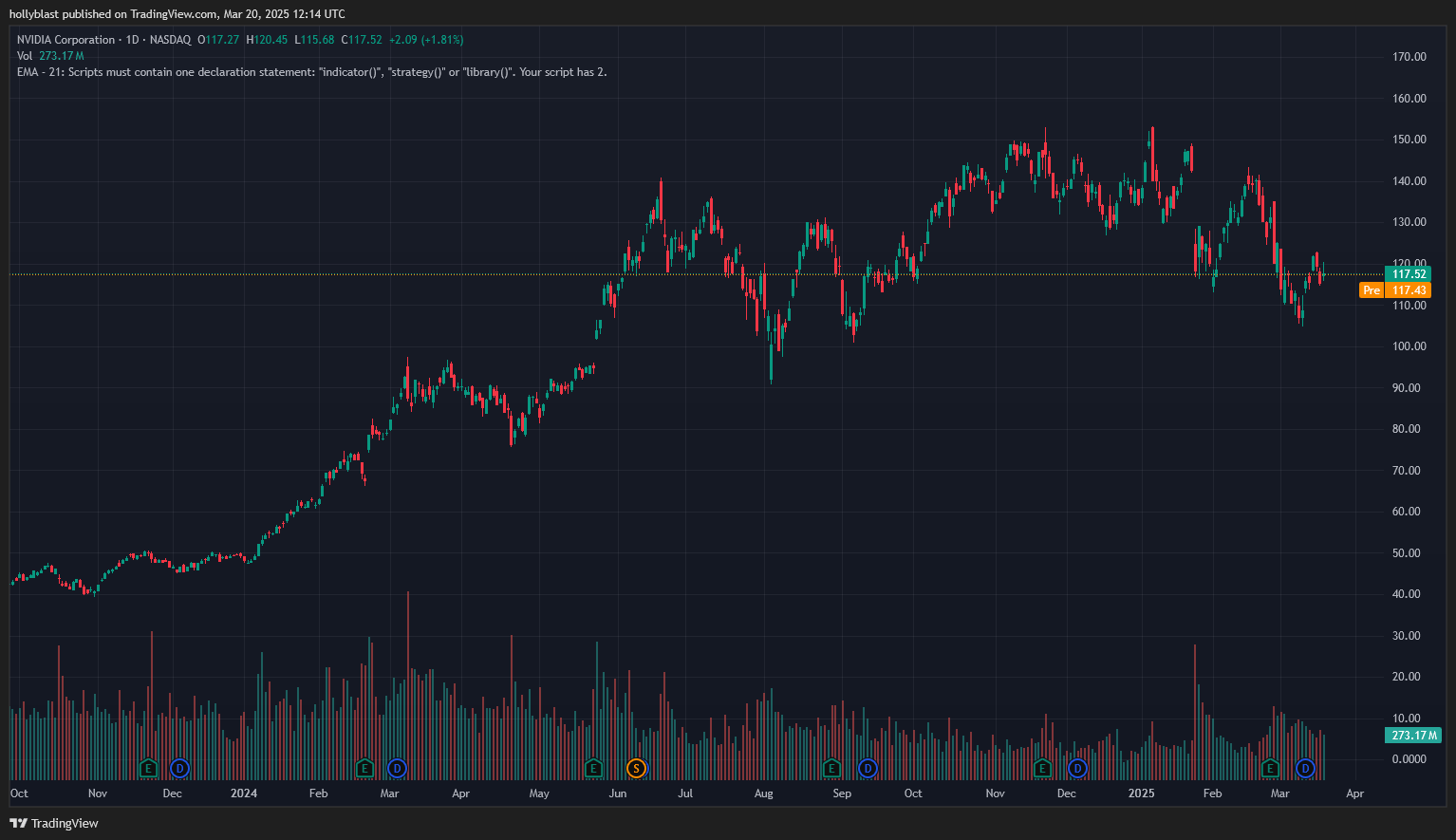Click the earnings marker E between Nov and Dec 2023
The image size is (1456, 840).
coord(147,768)
